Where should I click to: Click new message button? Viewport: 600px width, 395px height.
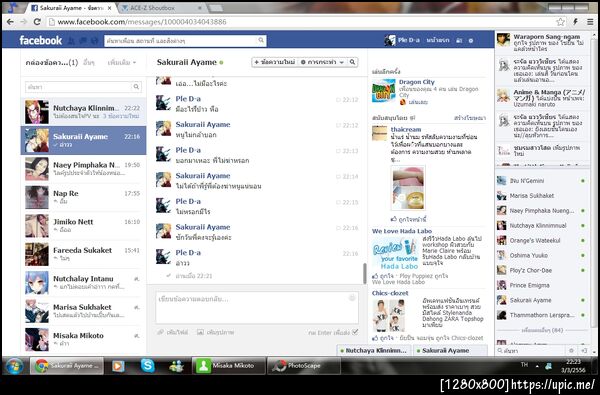[x=275, y=62]
